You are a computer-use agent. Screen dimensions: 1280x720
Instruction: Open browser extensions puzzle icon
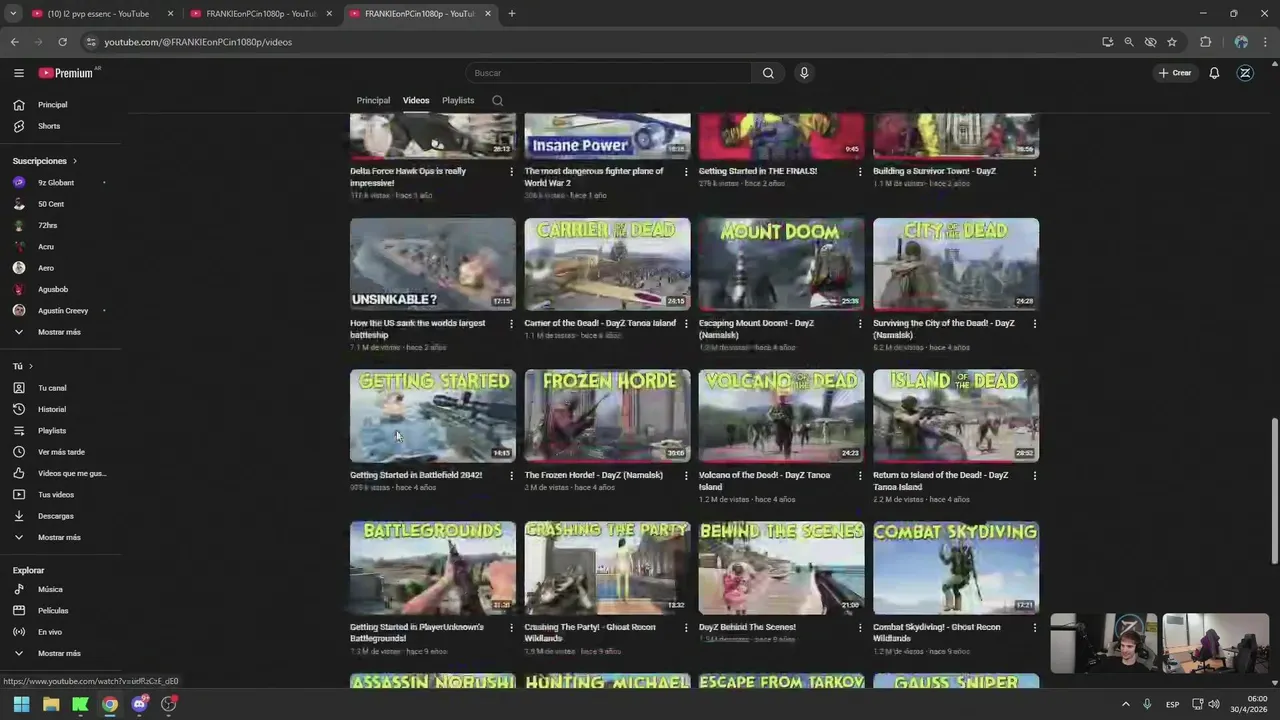(x=1205, y=42)
